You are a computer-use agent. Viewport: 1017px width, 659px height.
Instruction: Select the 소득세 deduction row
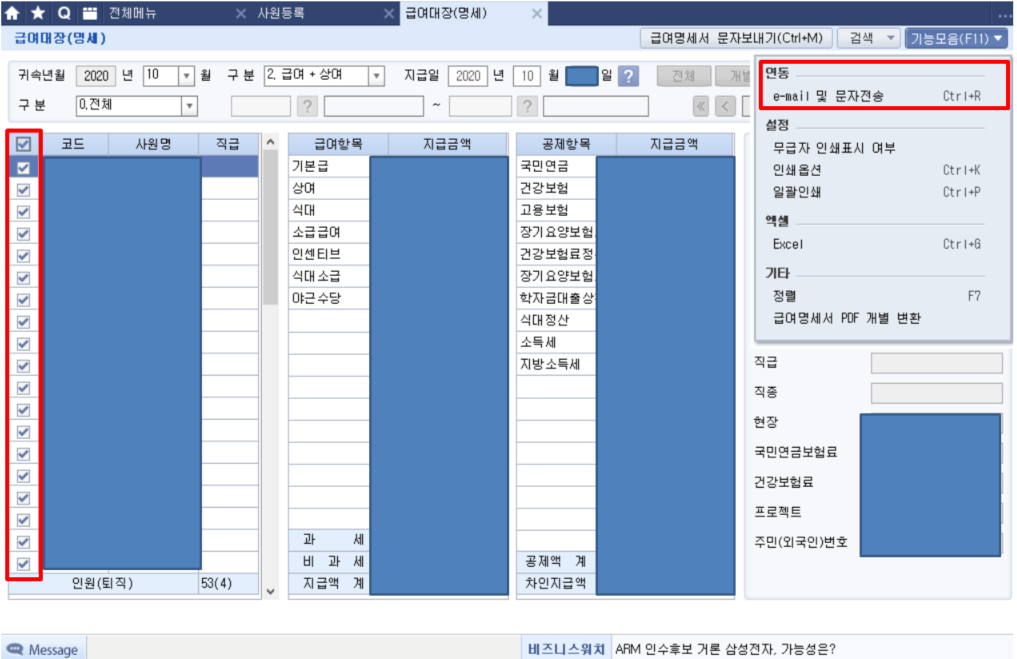pyautogui.click(x=556, y=342)
